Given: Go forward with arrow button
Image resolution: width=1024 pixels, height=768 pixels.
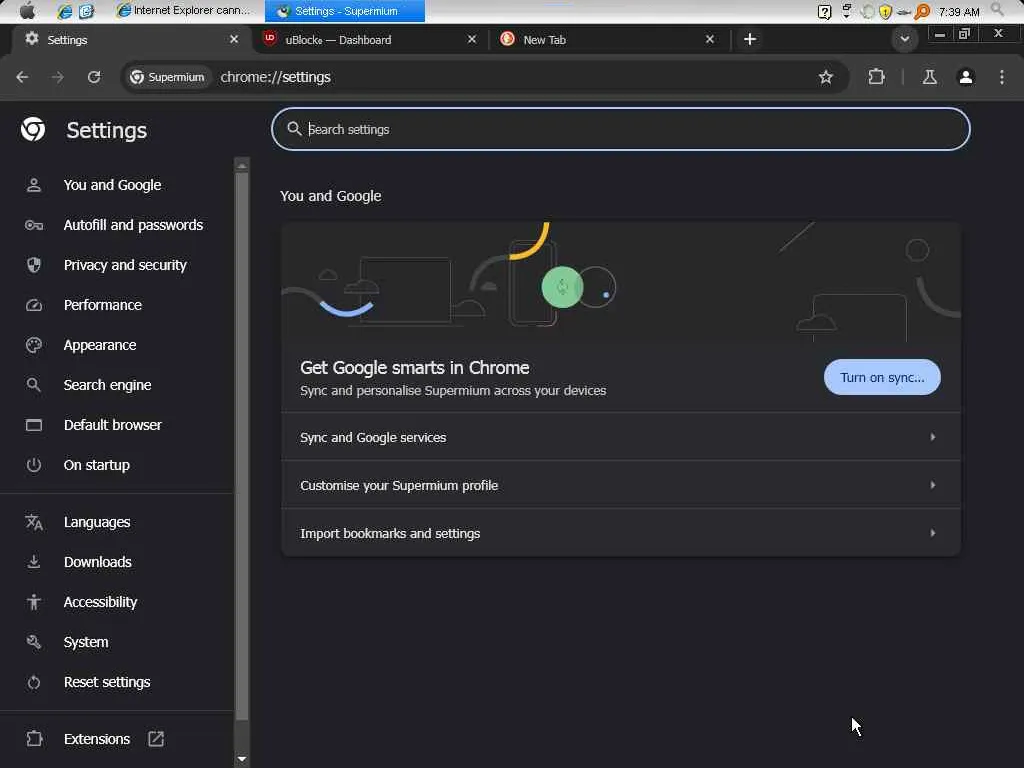Looking at the screenshot, I should click(x=58, y=77).
